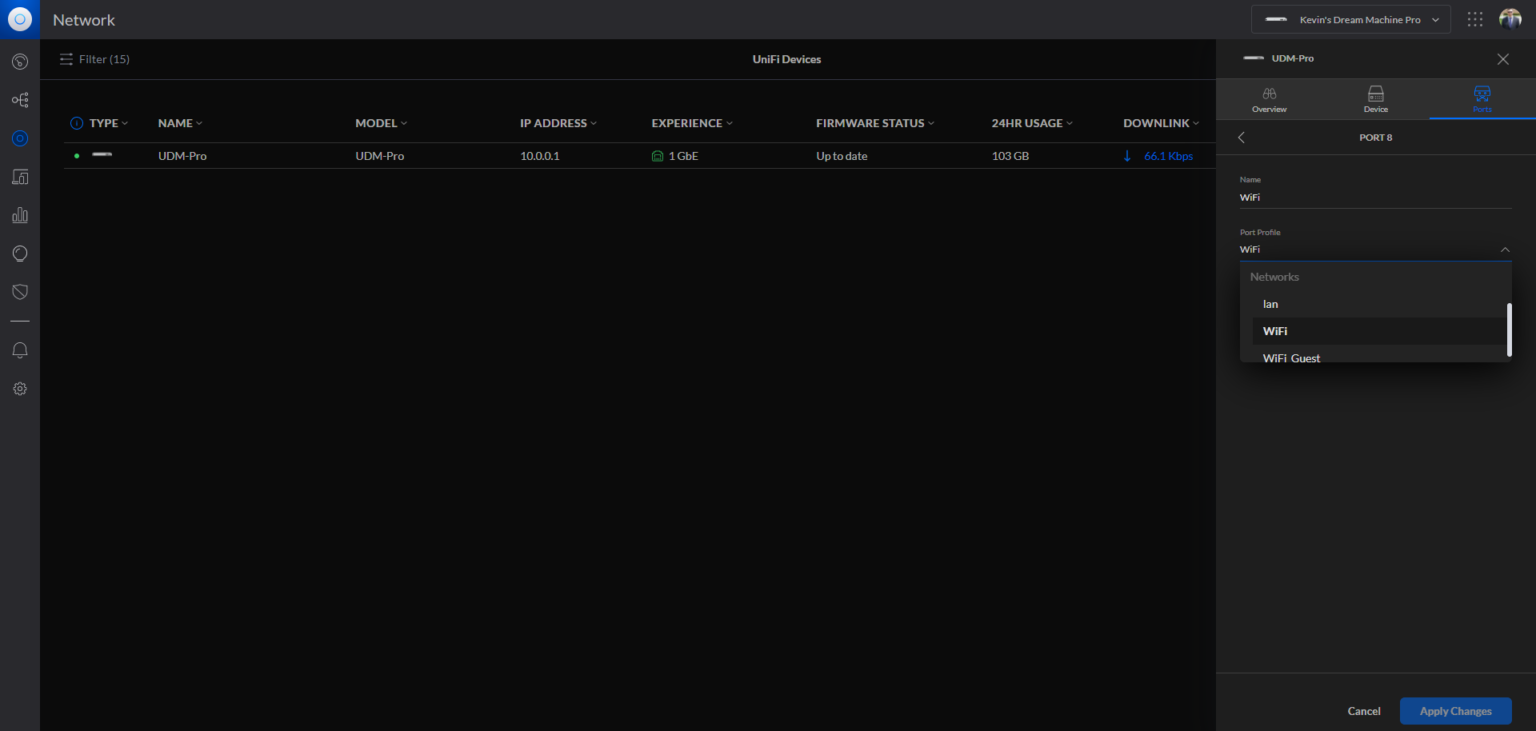Viewport: 1536px width, 731px height.
Task: Open the Insights light bulb icon
Action: coord(20,254)
